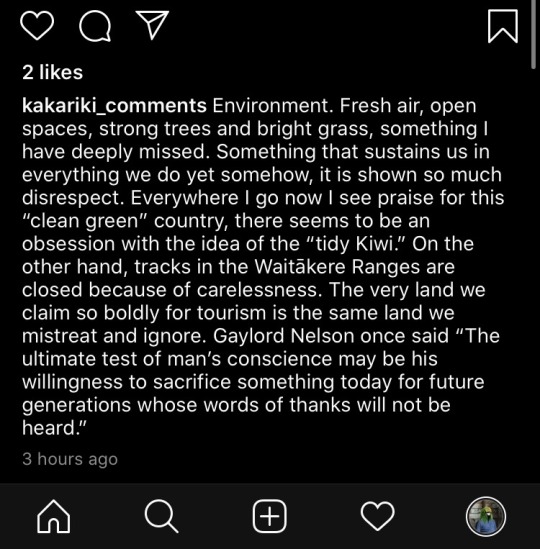Go to the Home tab in bottom bar

(54, 516)
